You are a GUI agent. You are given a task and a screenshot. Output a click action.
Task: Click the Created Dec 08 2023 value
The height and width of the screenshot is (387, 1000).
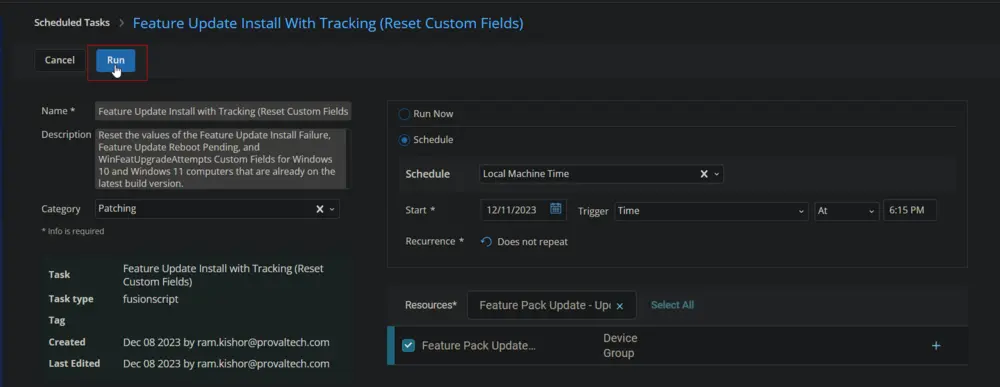[226, 342]
